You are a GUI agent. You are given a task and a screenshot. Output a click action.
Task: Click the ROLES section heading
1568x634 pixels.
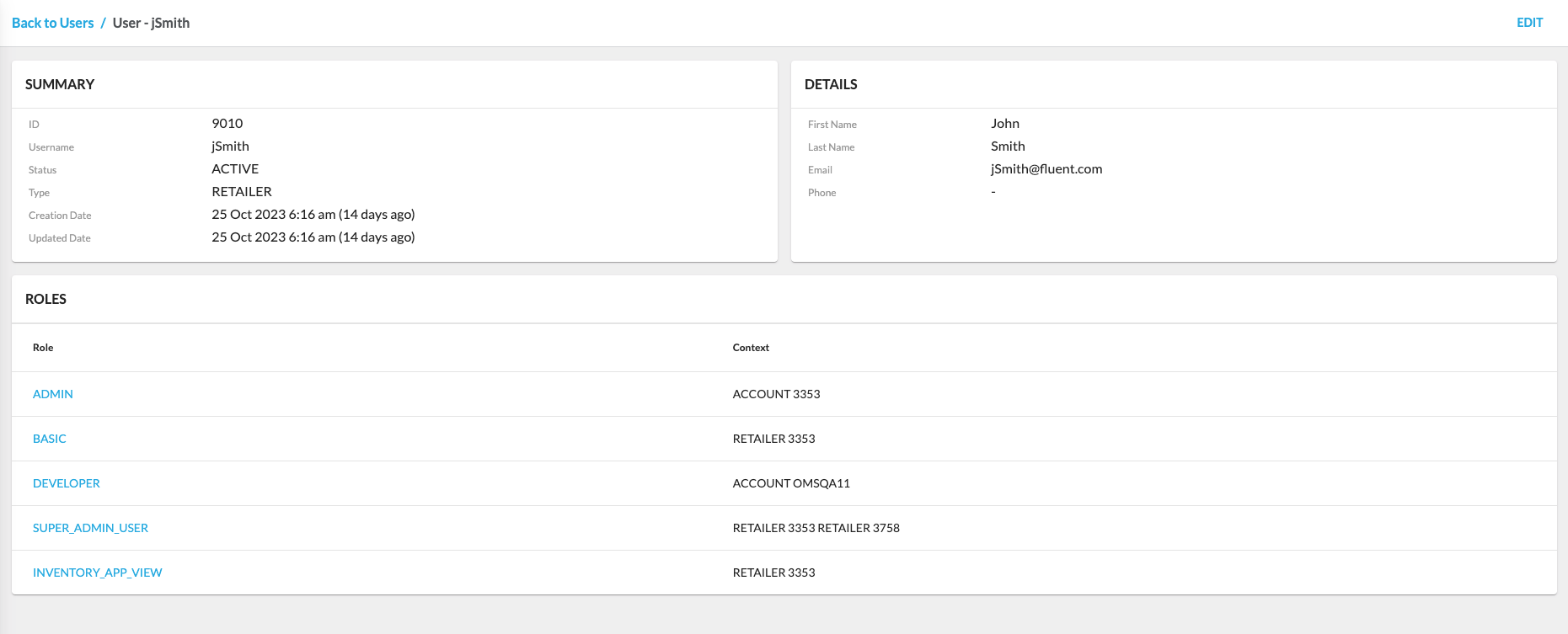[x=45, y=299]
